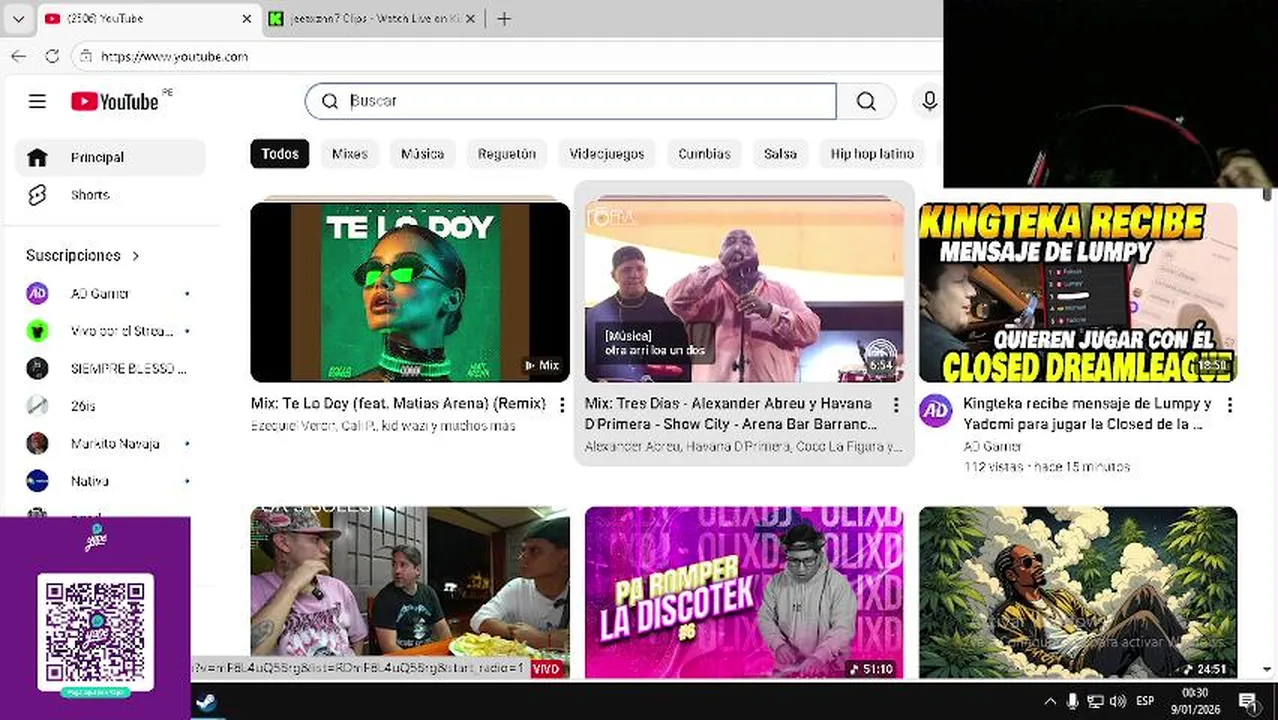This screenshot has width=1278, height=720.
Task: Open the Kingteka Closed Dreamleague thumbnail
Action: (x=1078, y=292)
